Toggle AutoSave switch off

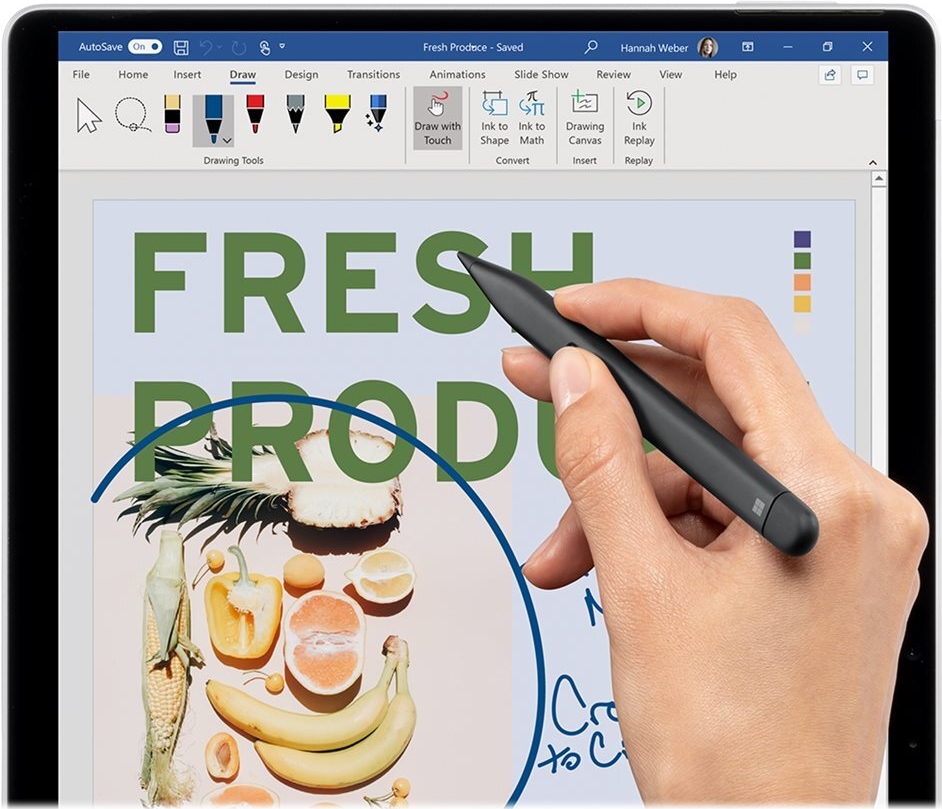(x=144, y=47)
